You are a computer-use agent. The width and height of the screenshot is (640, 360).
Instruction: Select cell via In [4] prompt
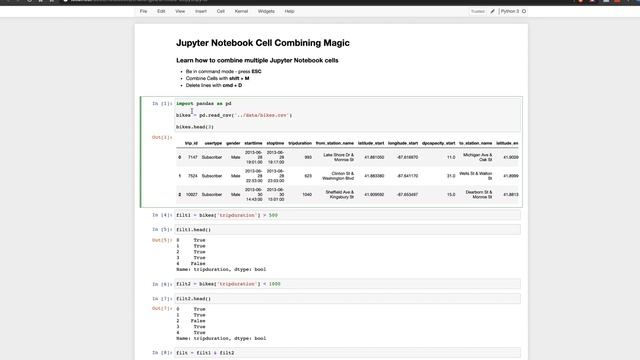[x=162, y=215]
